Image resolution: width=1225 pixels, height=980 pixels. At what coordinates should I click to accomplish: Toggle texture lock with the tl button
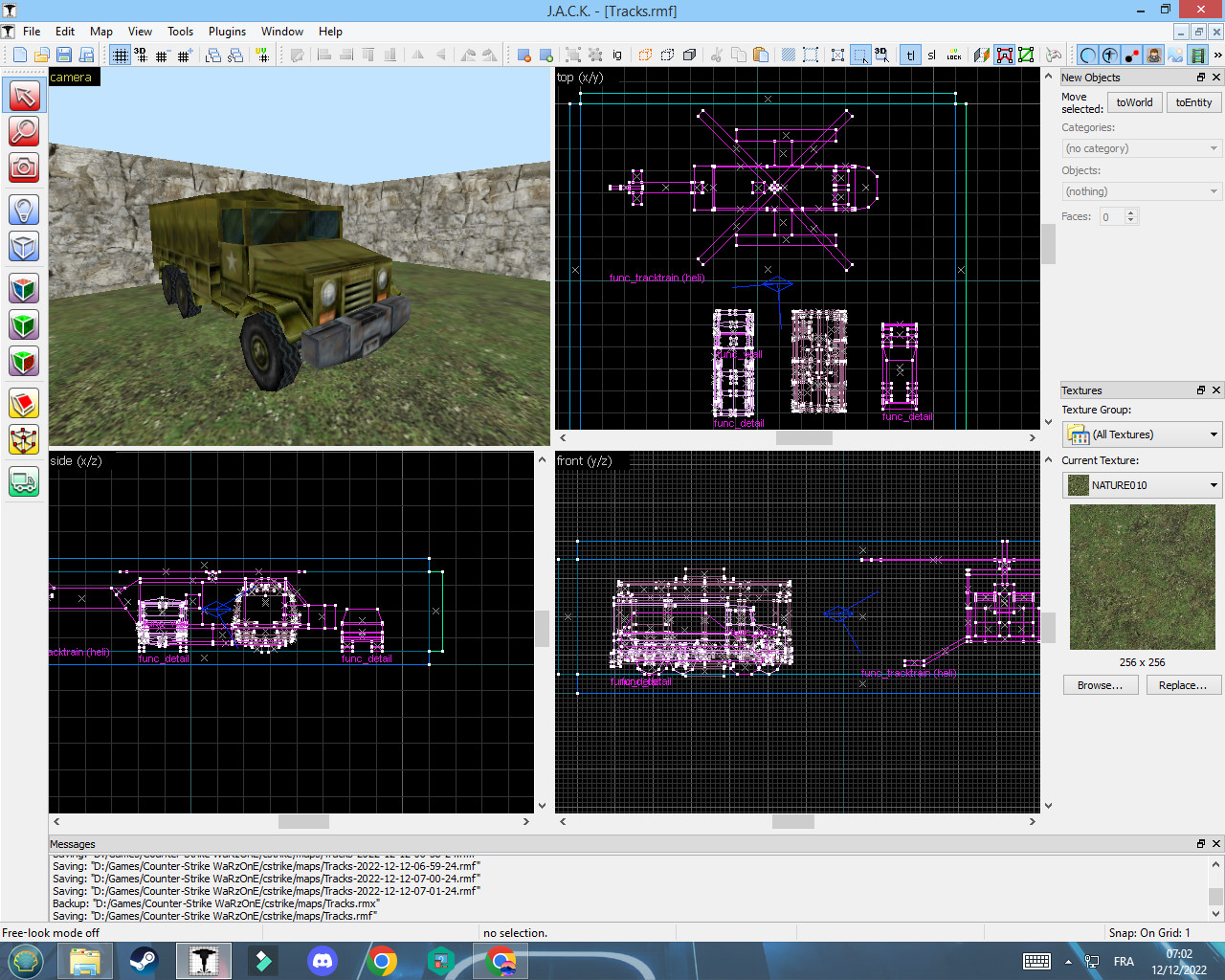pyautogui.click(x=910, y=55)
